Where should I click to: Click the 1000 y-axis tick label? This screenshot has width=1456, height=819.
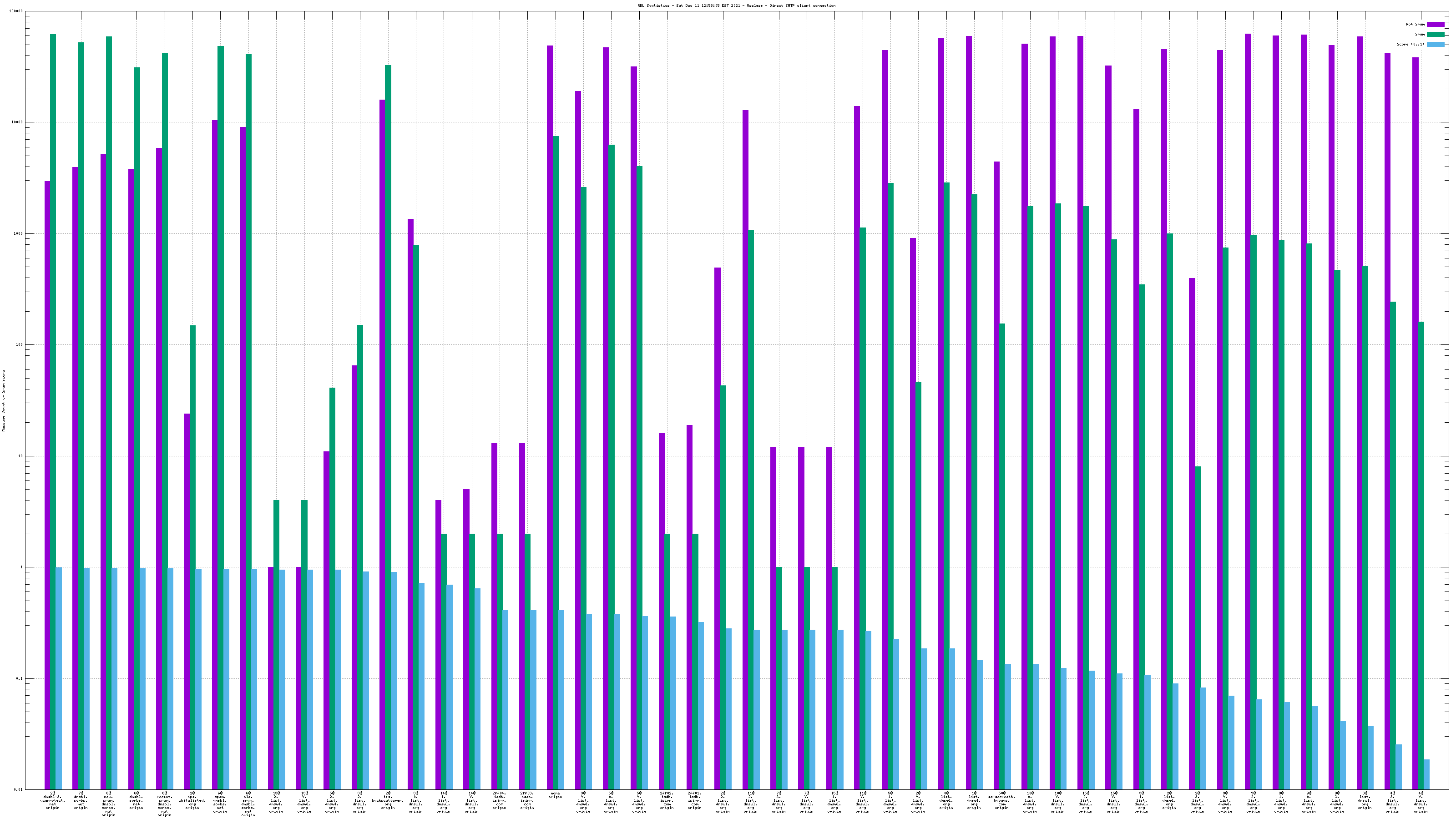[19, 233]
